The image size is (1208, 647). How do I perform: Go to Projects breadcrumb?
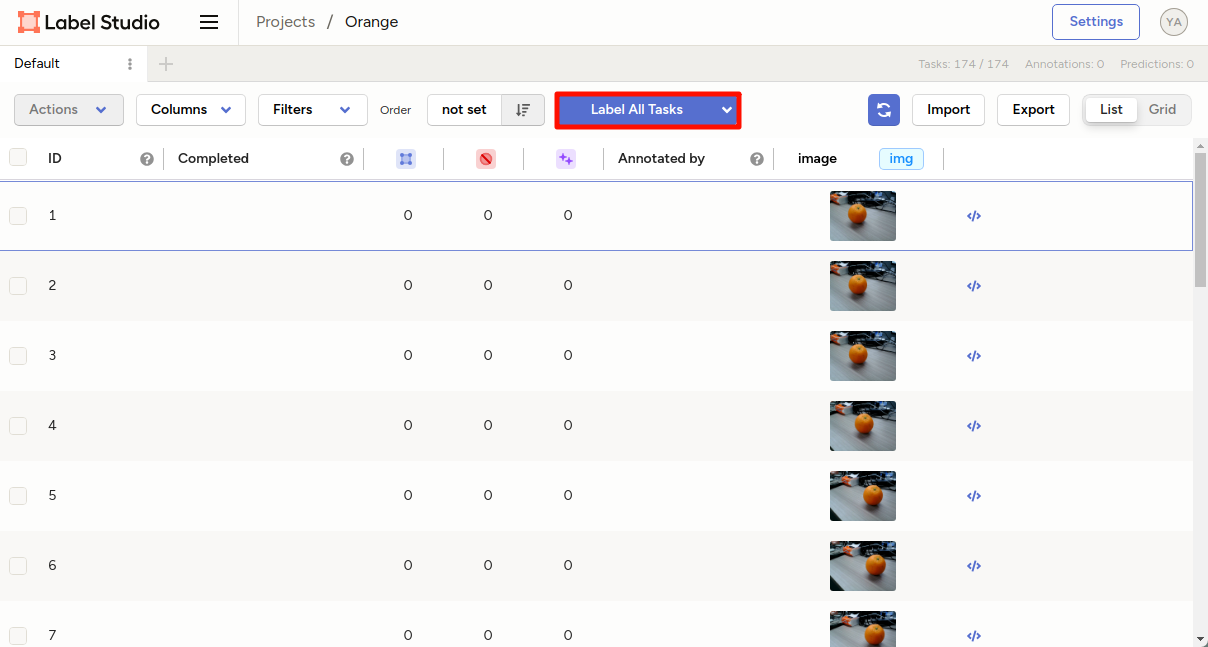pyautogui.click(x=286, y=22)
